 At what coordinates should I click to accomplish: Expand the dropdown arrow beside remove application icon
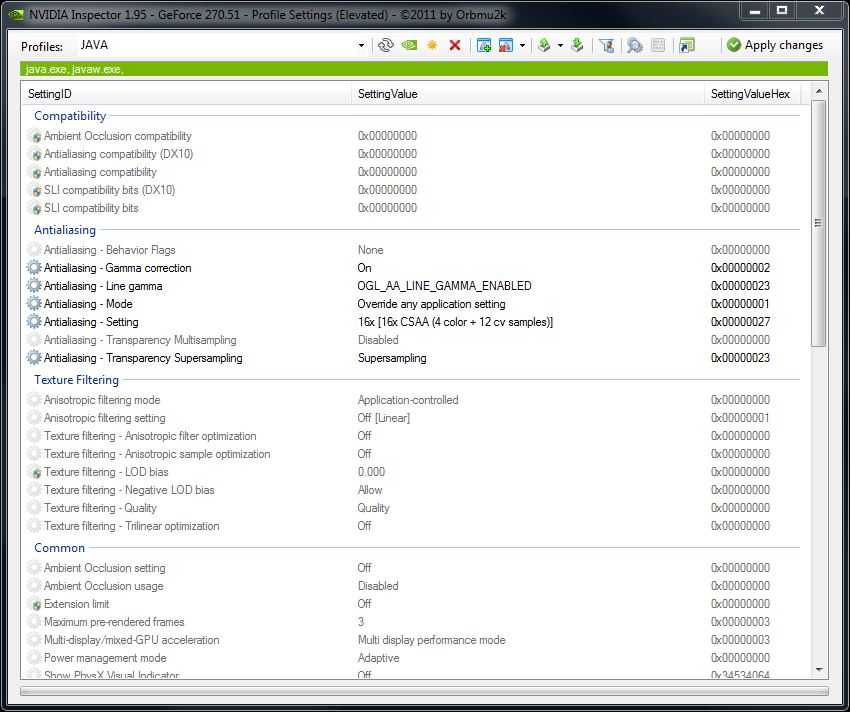point(523,46)
